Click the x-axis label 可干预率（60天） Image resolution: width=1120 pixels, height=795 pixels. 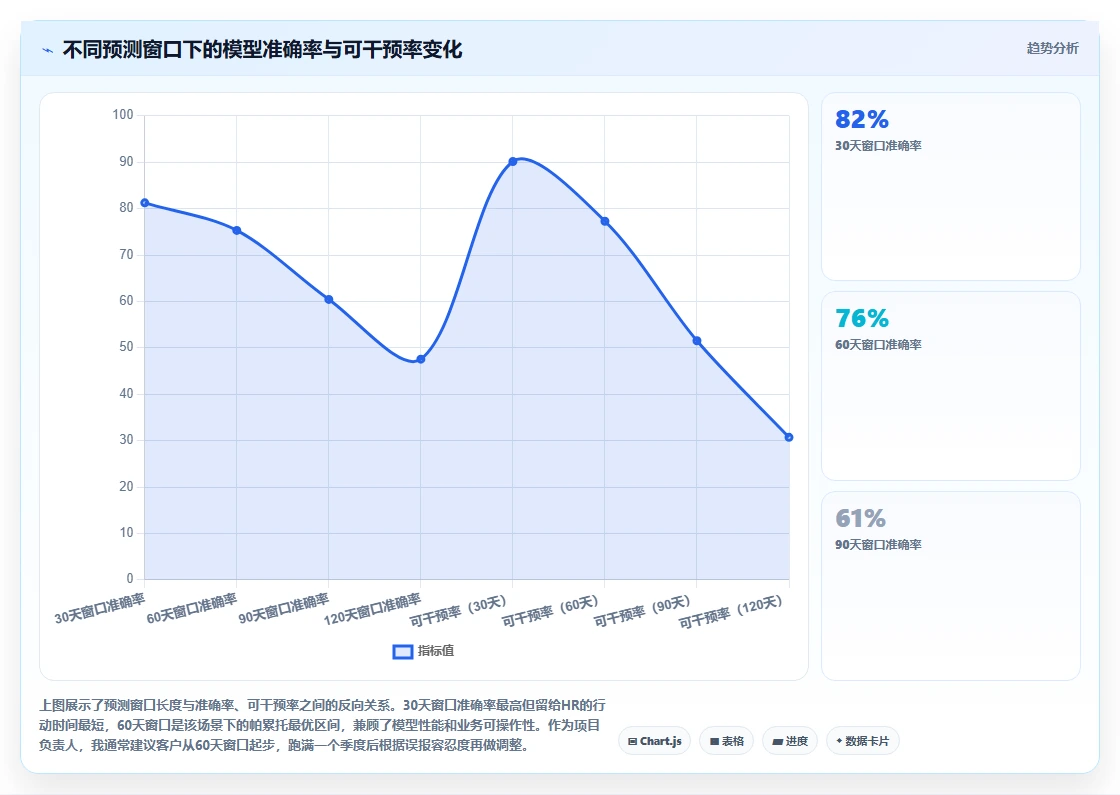(x=551, y=611)
